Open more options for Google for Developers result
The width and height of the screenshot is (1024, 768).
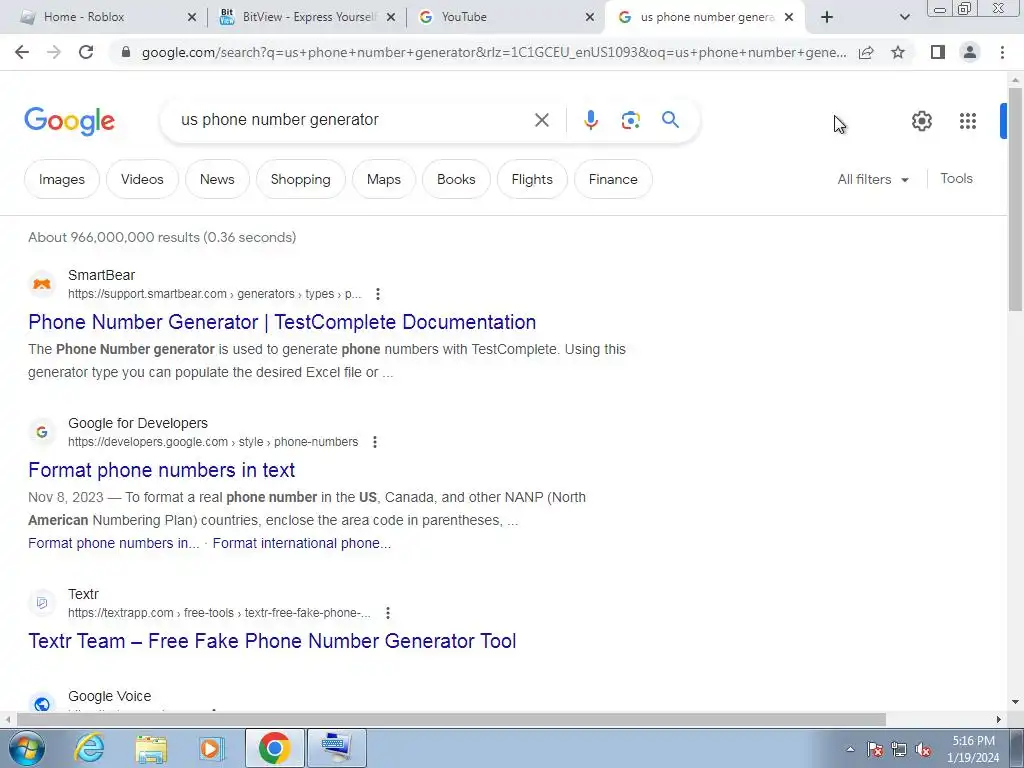tap(375, 442)
